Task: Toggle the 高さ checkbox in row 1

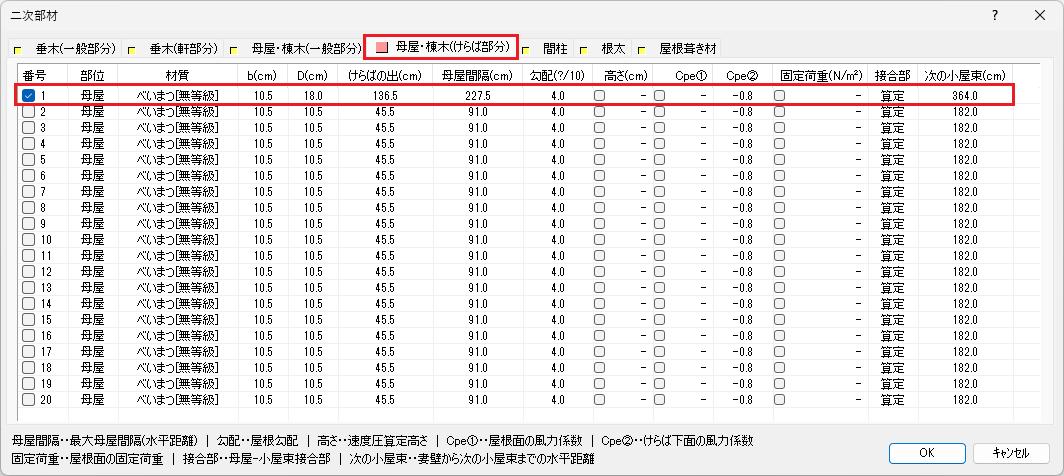Action: [600, 95]
